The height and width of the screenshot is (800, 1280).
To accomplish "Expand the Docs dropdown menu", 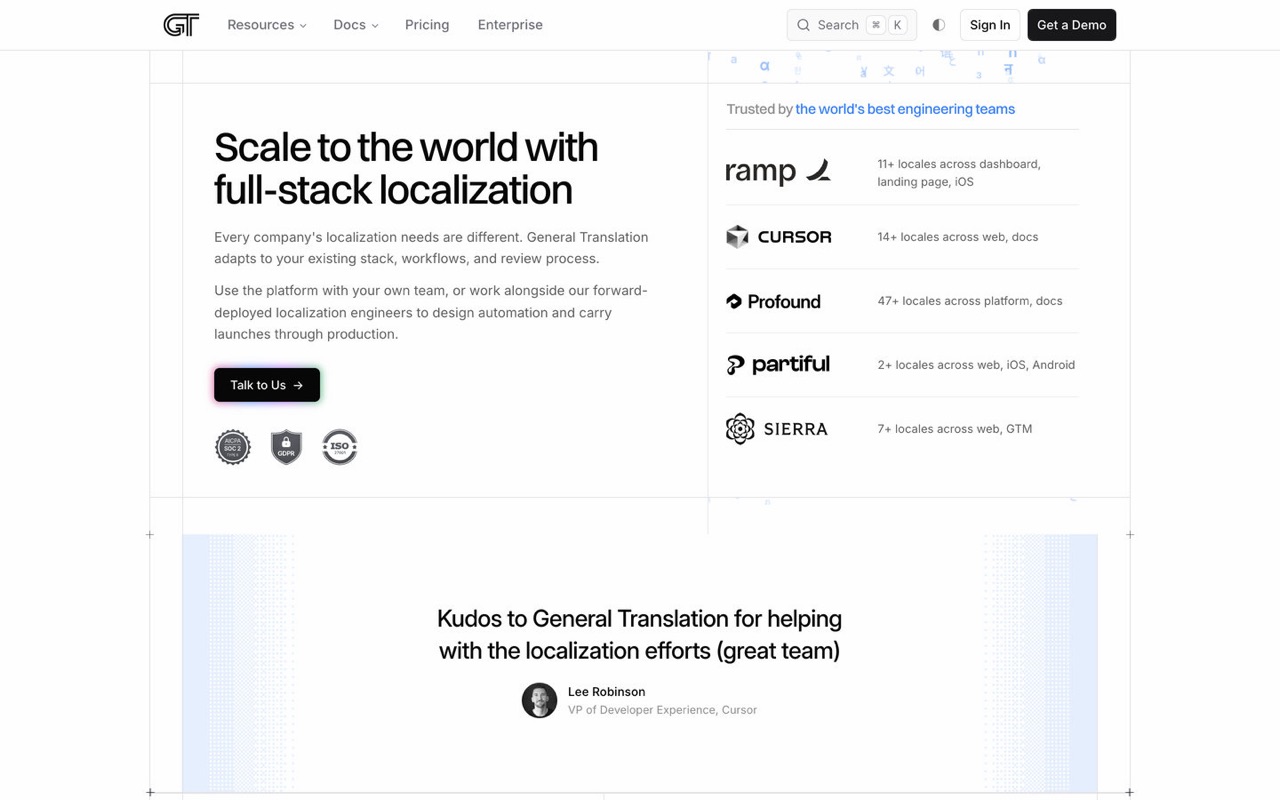I will (356, 25).
